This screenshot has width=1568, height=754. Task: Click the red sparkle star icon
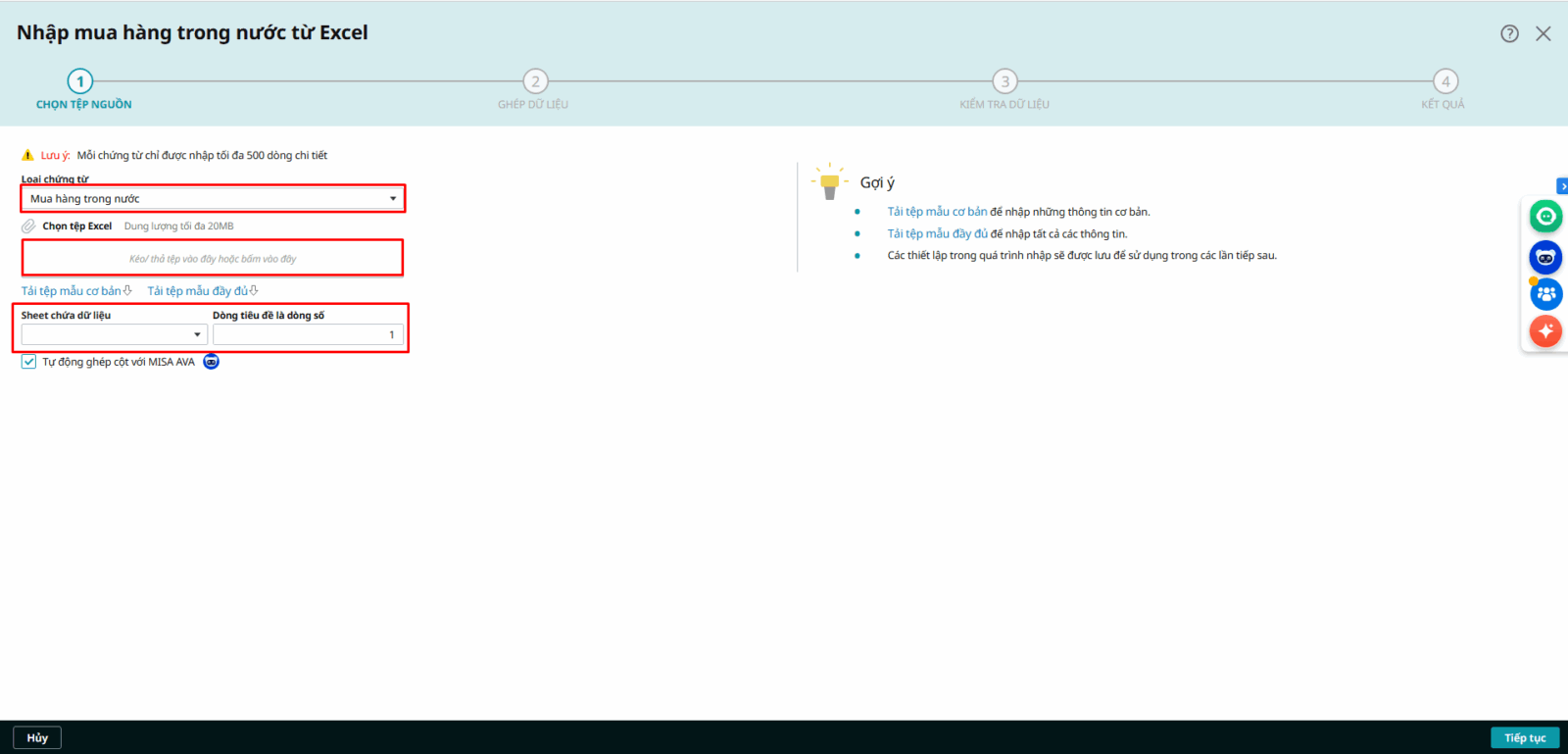(1545, 331)
